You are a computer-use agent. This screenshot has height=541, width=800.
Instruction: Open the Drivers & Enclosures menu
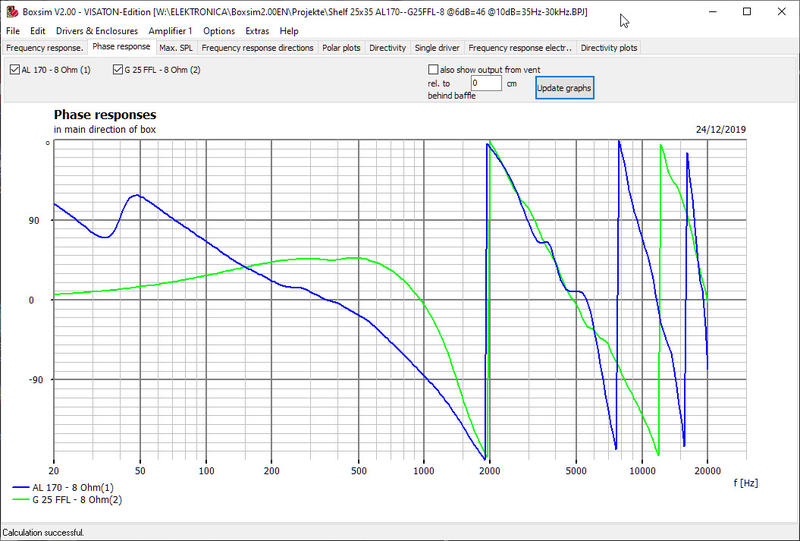tap(97, 31)
